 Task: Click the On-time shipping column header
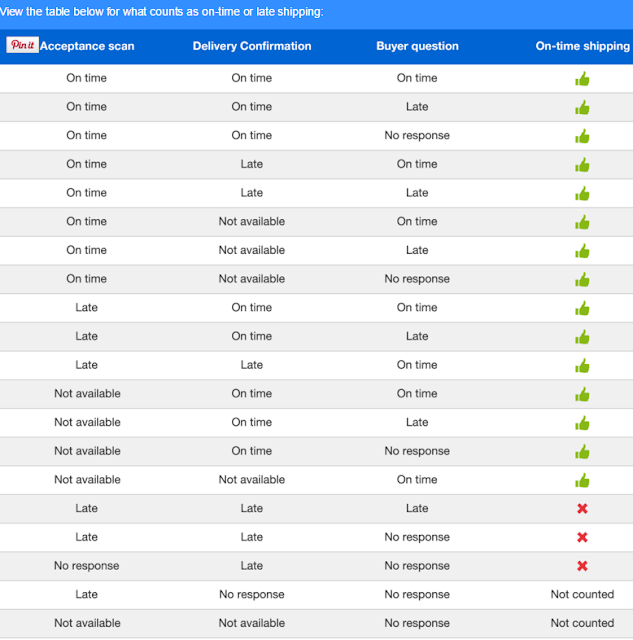(582, 46)
